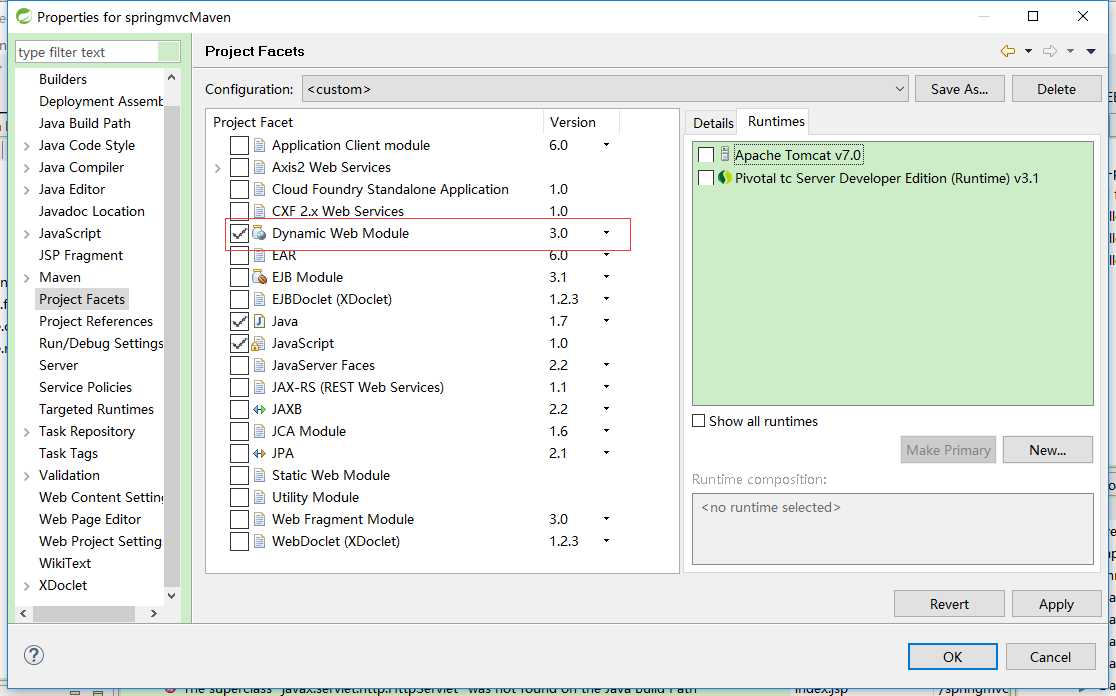
Task: Check the JPA facet checkbox
Action: coord(239,453)
